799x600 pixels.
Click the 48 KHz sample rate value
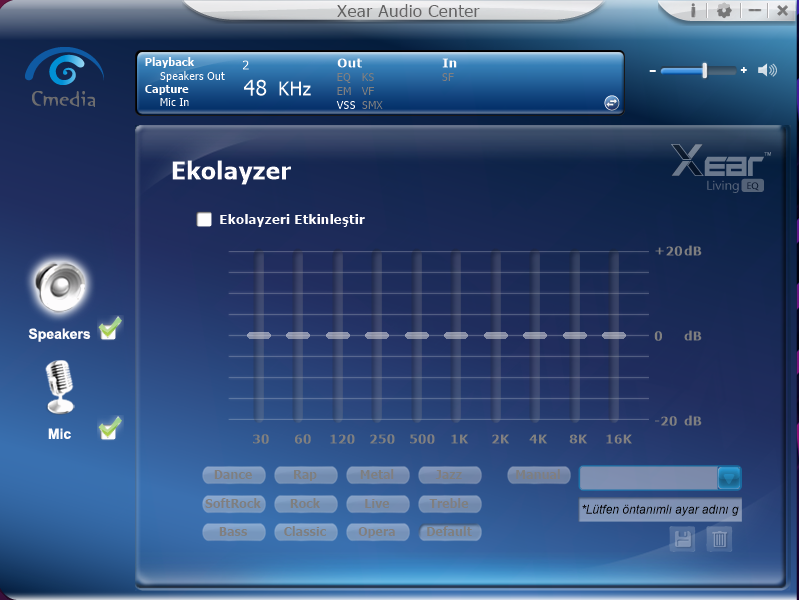tap(277, 89)
